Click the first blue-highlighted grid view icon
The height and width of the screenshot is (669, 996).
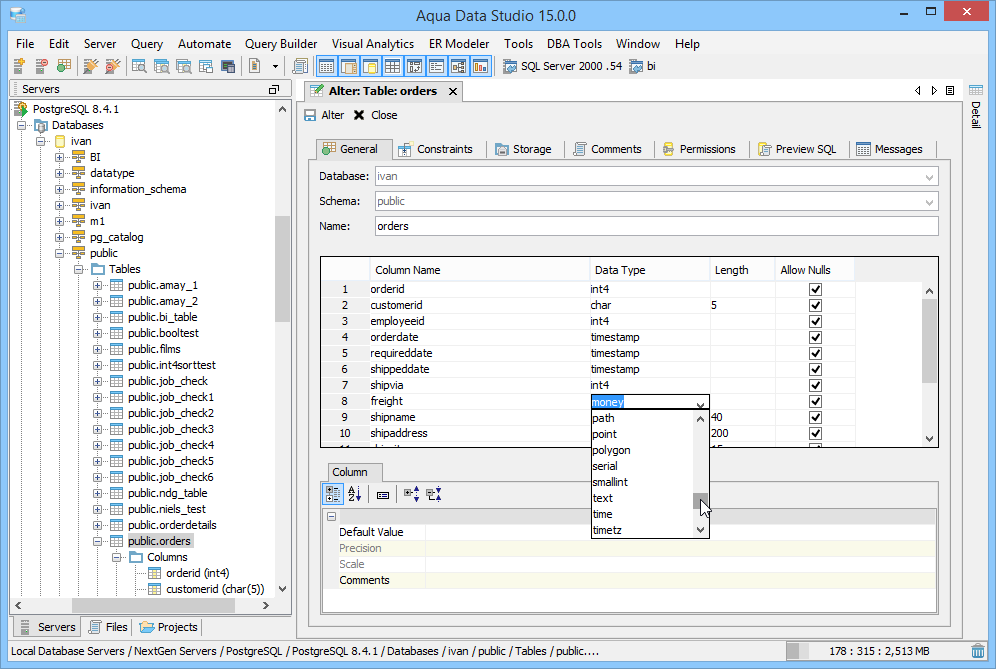326,66
